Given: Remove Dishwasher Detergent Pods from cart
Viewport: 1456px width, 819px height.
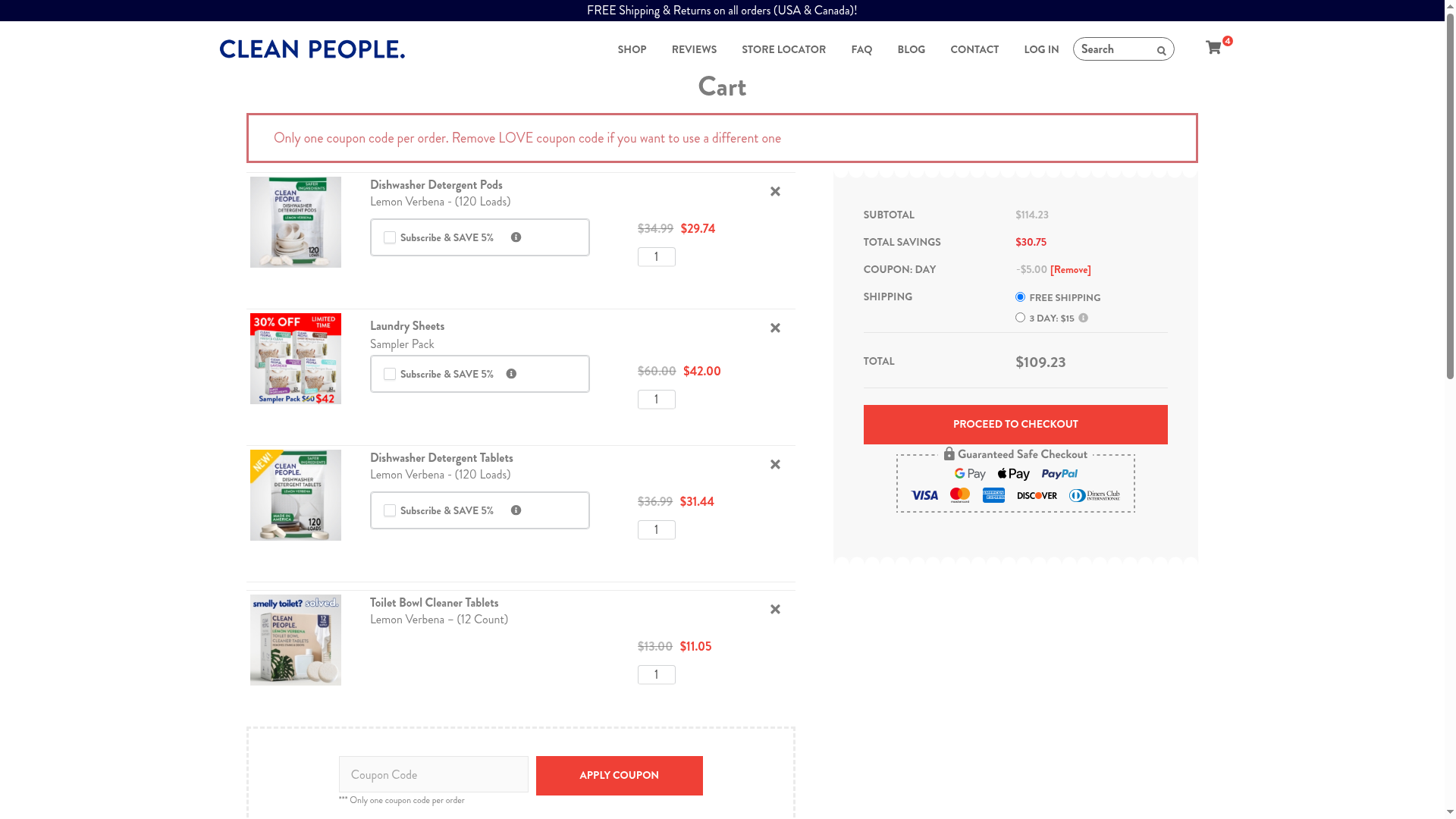Looking at the screenshot, I should (775, 192).
